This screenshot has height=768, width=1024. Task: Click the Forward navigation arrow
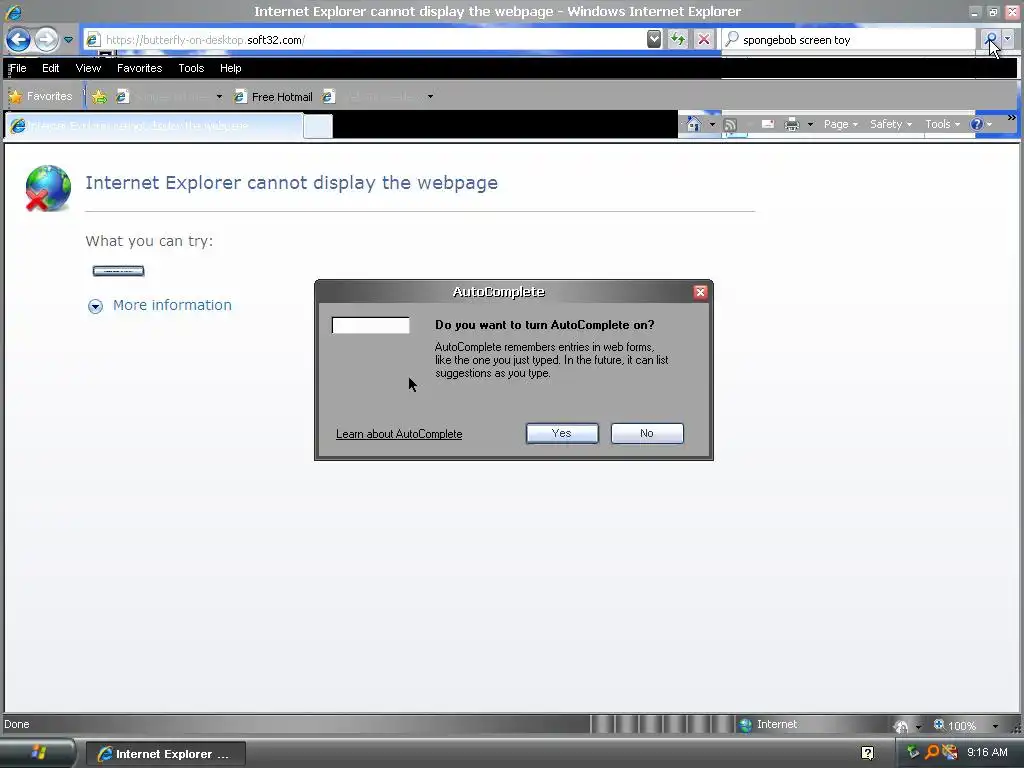pos(46,40)
